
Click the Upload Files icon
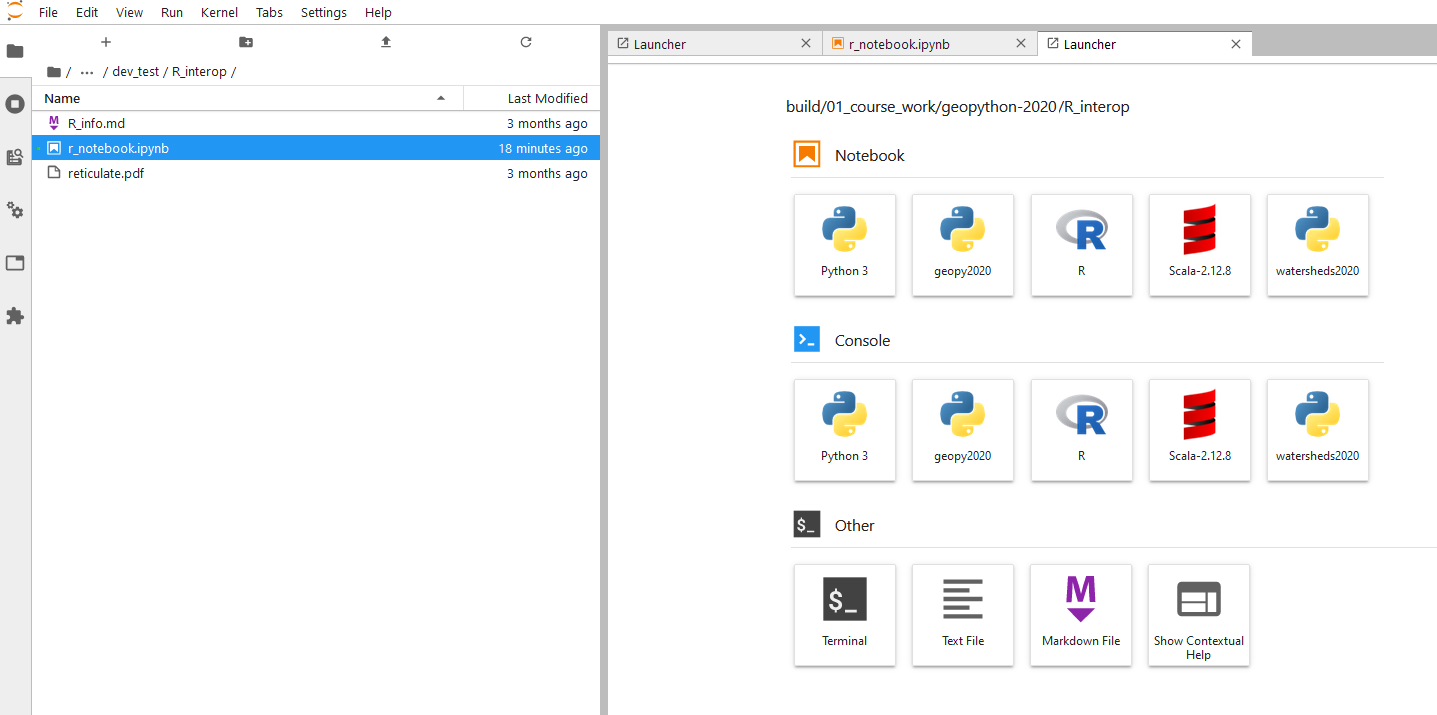[x=386, y=42]
